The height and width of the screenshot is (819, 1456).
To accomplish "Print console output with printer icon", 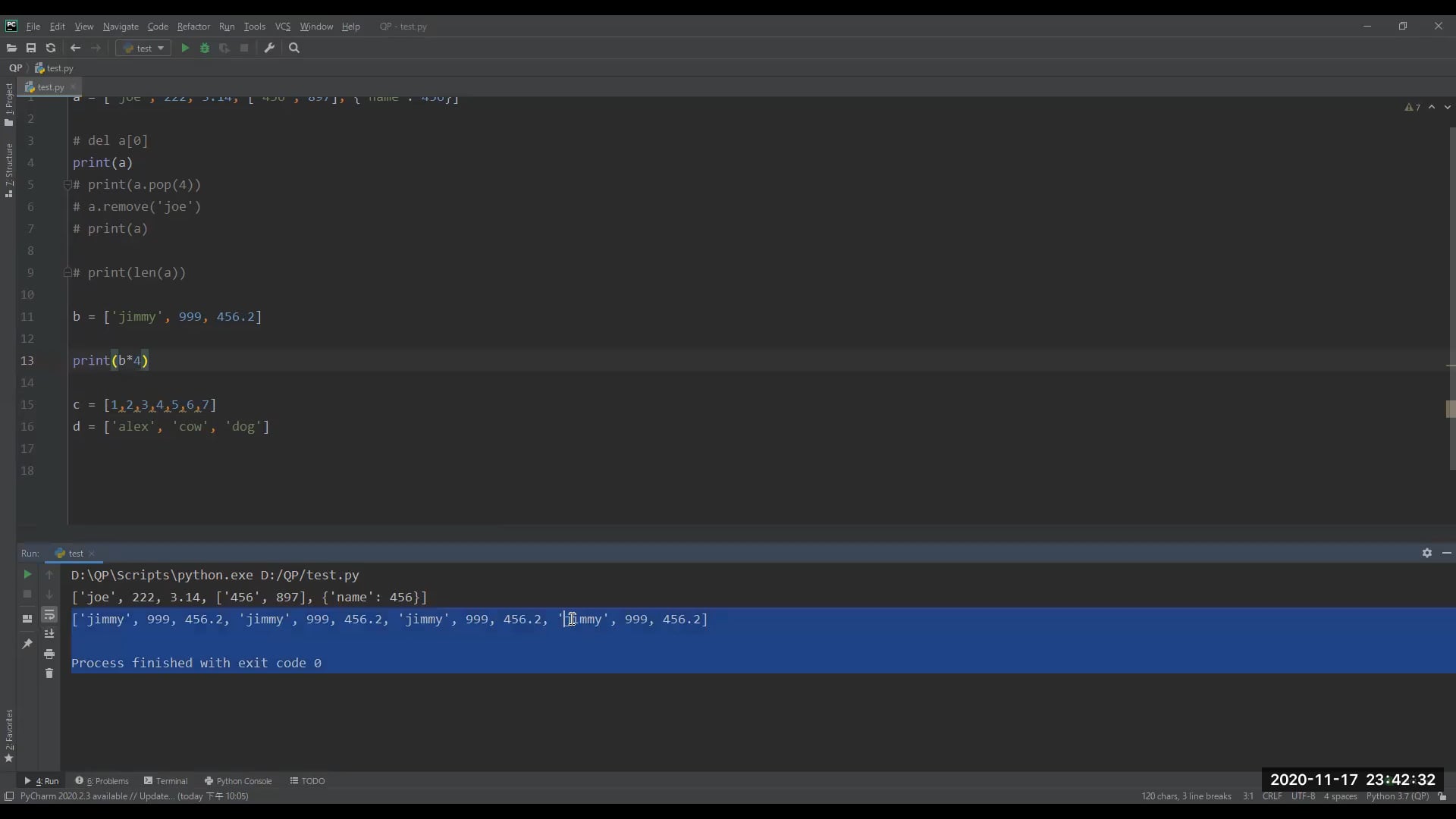I will coord(49,654).
